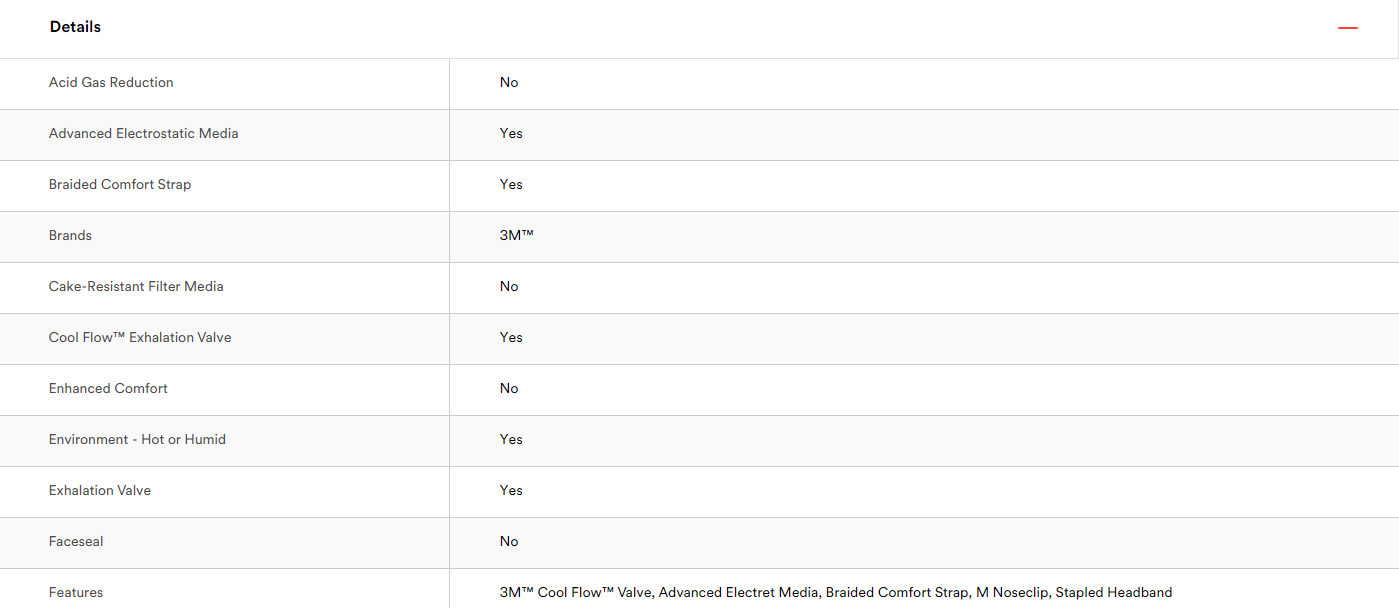
Task: Click the Features value listing Cool Flow Valve
Action: pos(836,593)
